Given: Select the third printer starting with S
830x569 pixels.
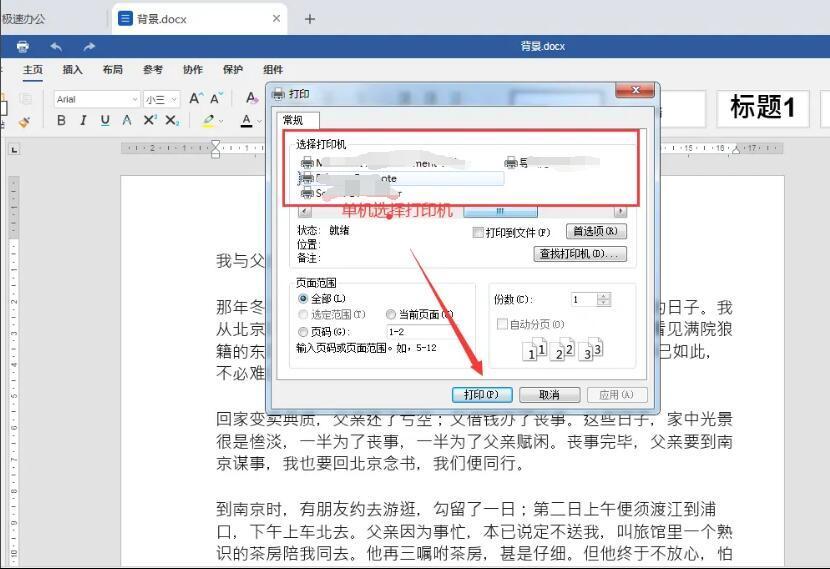Looking at the screenshot, I should click(x=351, y=193).
